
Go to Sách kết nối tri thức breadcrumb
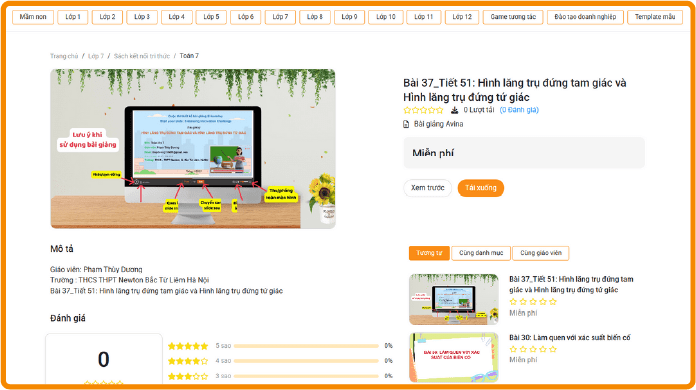pyautogui.click(x=142, y=56)
